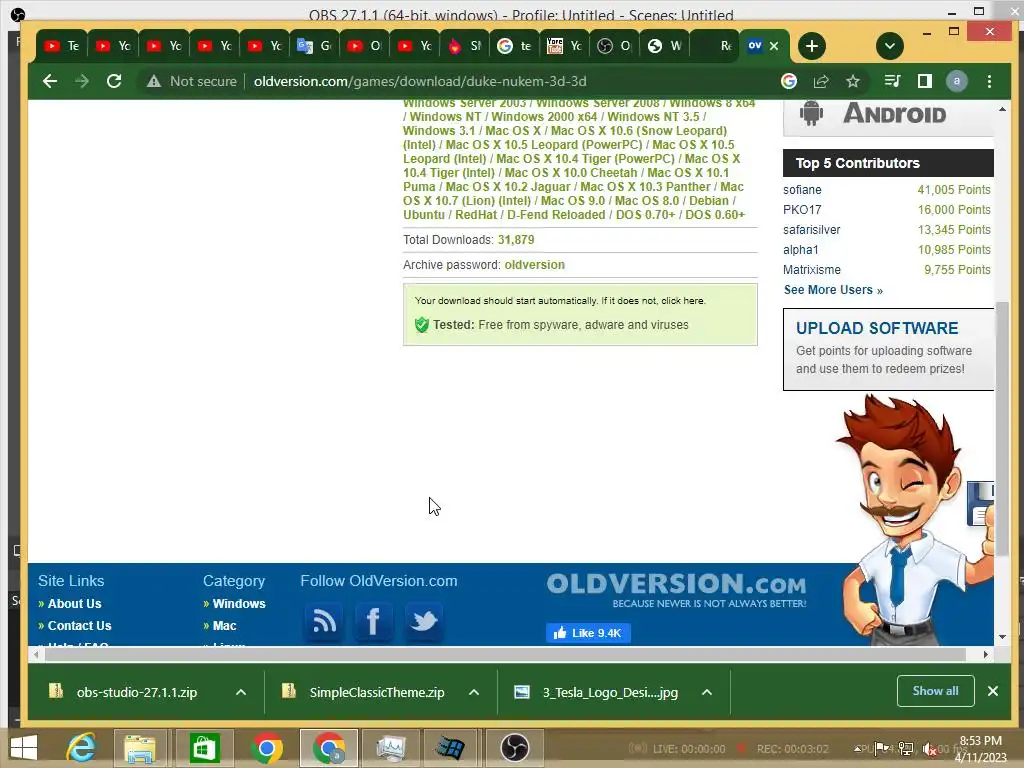Click the page scrollbar down arrow
1024x768 pixels.
pos(1002,637)
